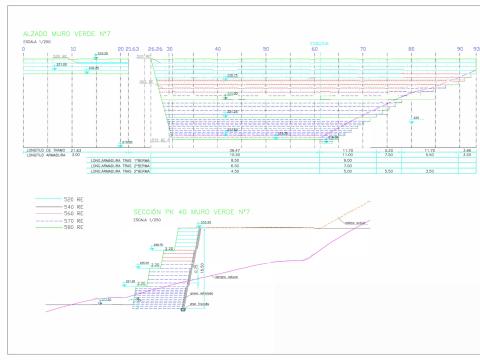Click station label '70' on elevation axis

[x=363, y=49]
